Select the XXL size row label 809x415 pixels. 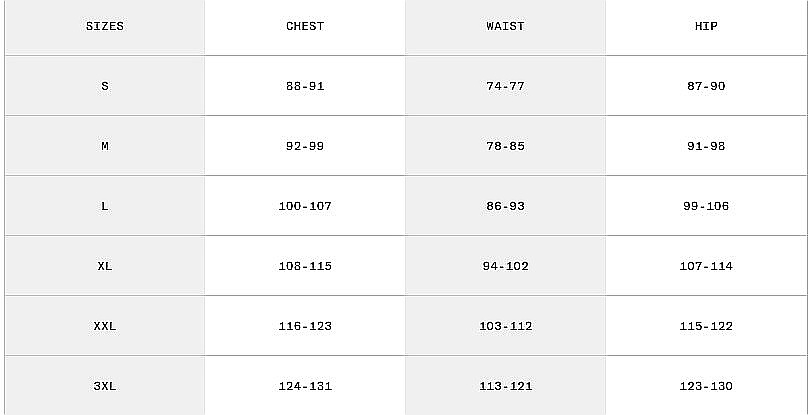coord(105,326)
